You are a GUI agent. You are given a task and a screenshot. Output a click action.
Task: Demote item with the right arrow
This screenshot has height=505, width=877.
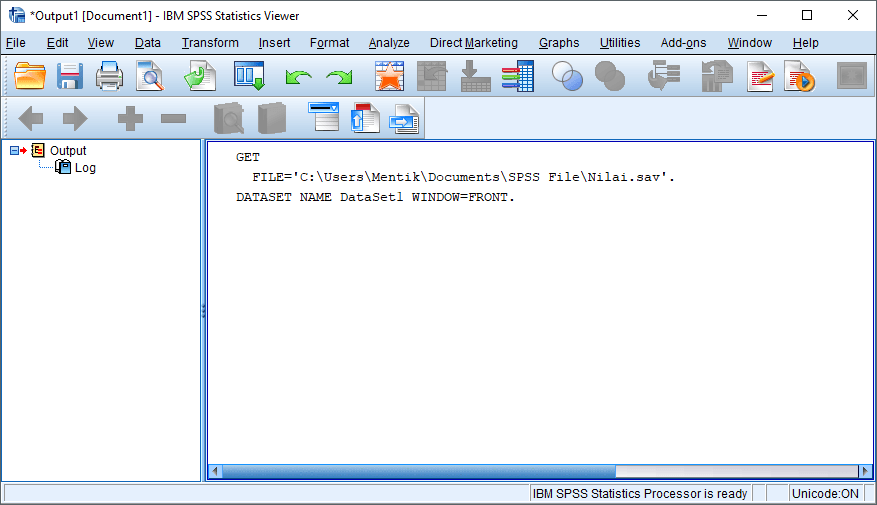pos(75,118)
